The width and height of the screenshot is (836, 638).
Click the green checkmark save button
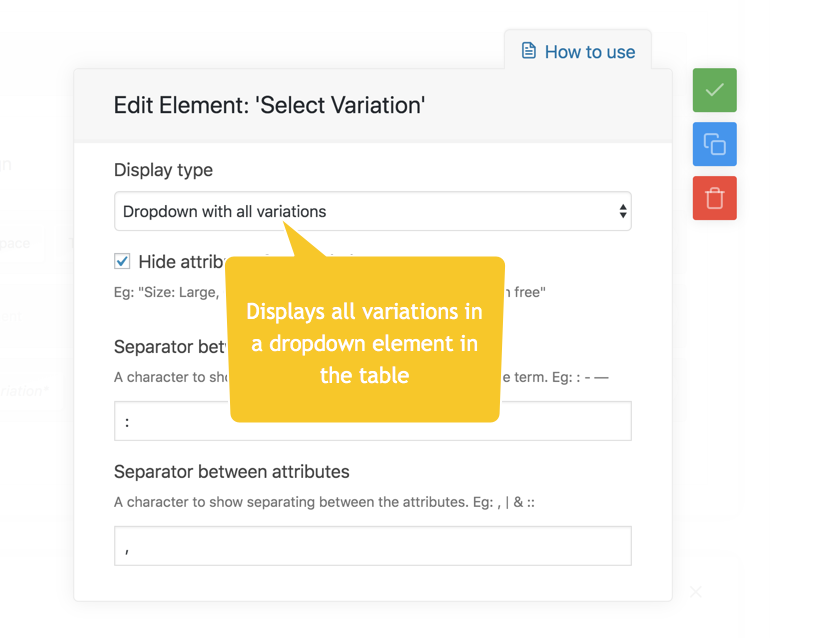[x=714, y=90]
